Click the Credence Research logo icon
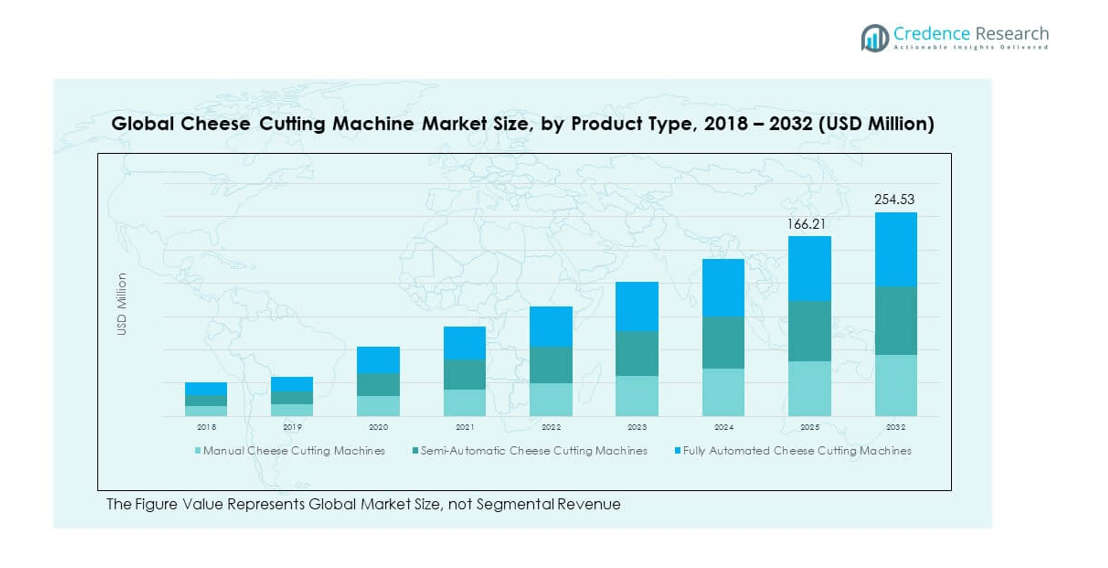 pyautogui.click(x=875, y=38)
